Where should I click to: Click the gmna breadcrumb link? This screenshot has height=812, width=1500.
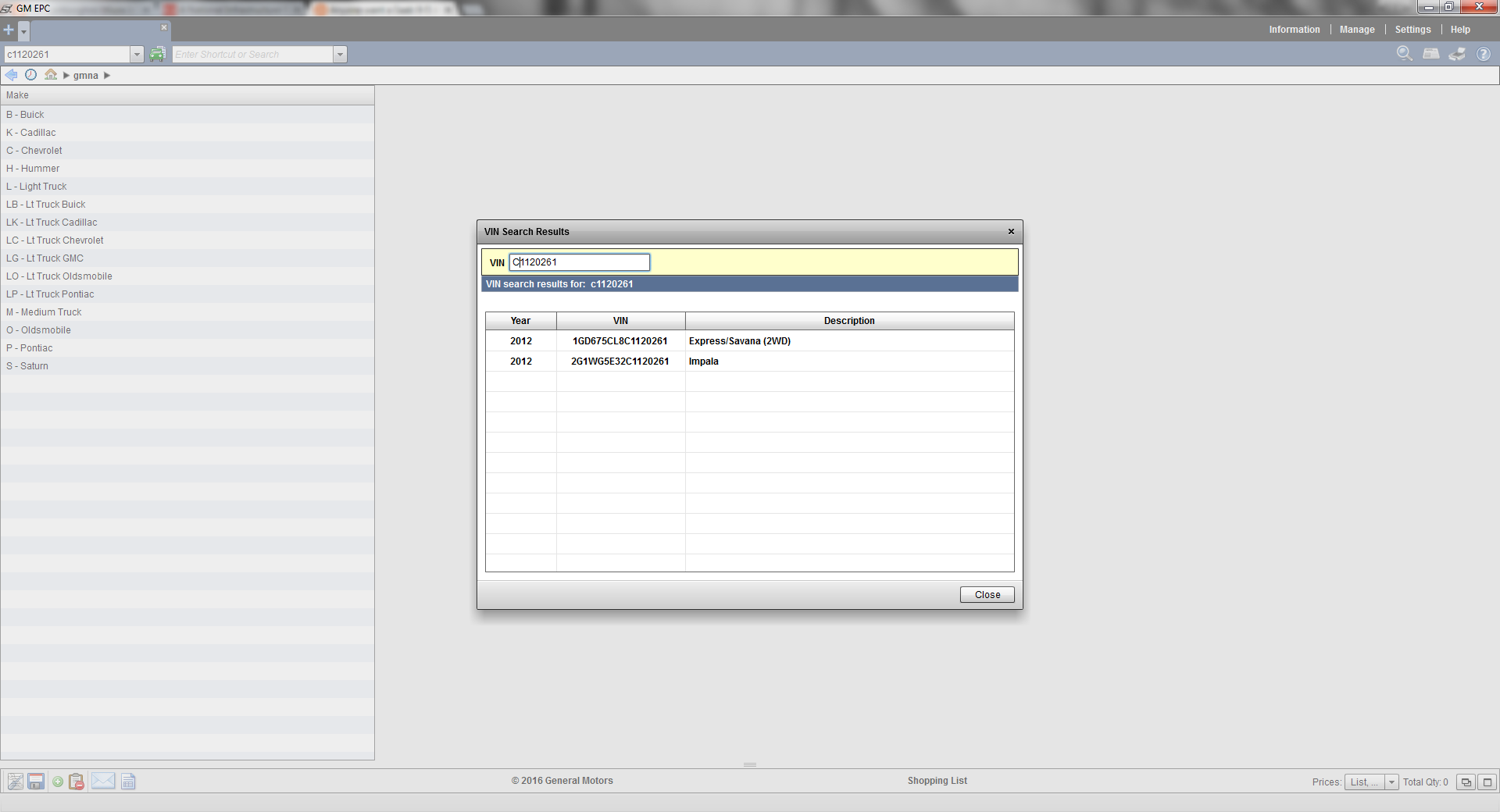point(86,76)
